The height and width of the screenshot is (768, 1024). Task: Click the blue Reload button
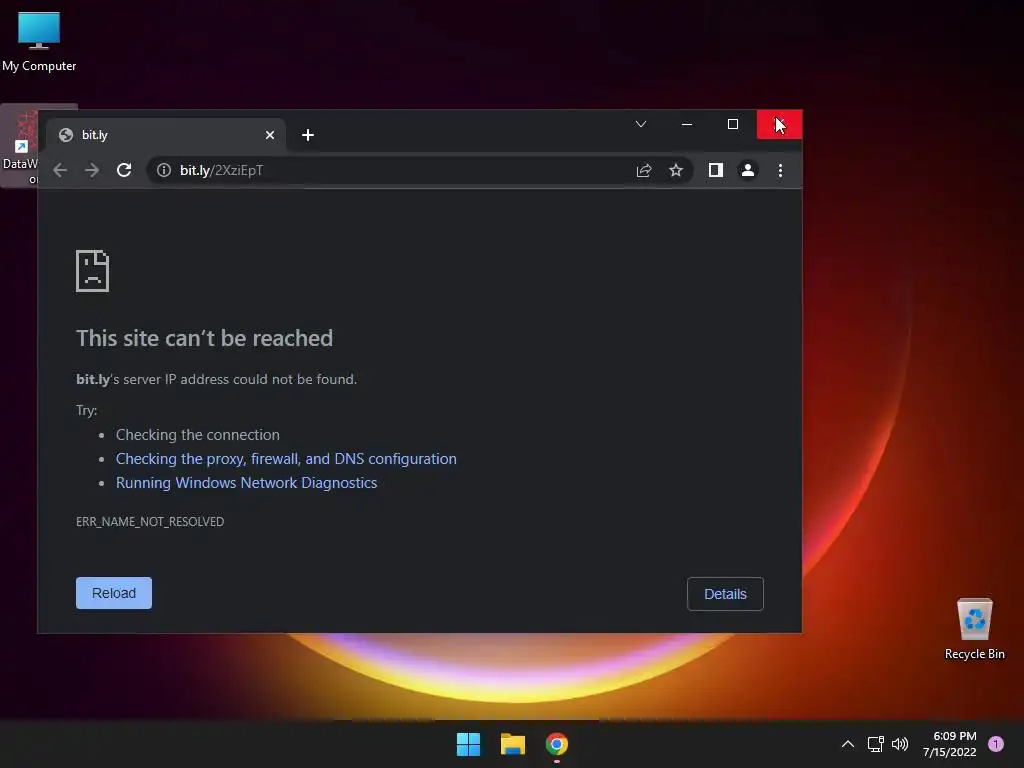click(114, 593)
